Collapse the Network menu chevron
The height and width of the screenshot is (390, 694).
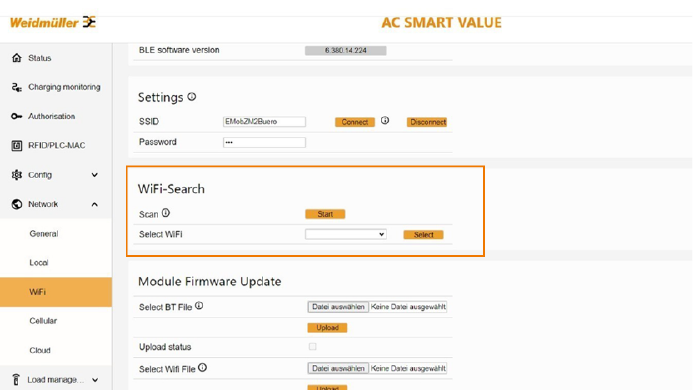(x=95, y=204)
